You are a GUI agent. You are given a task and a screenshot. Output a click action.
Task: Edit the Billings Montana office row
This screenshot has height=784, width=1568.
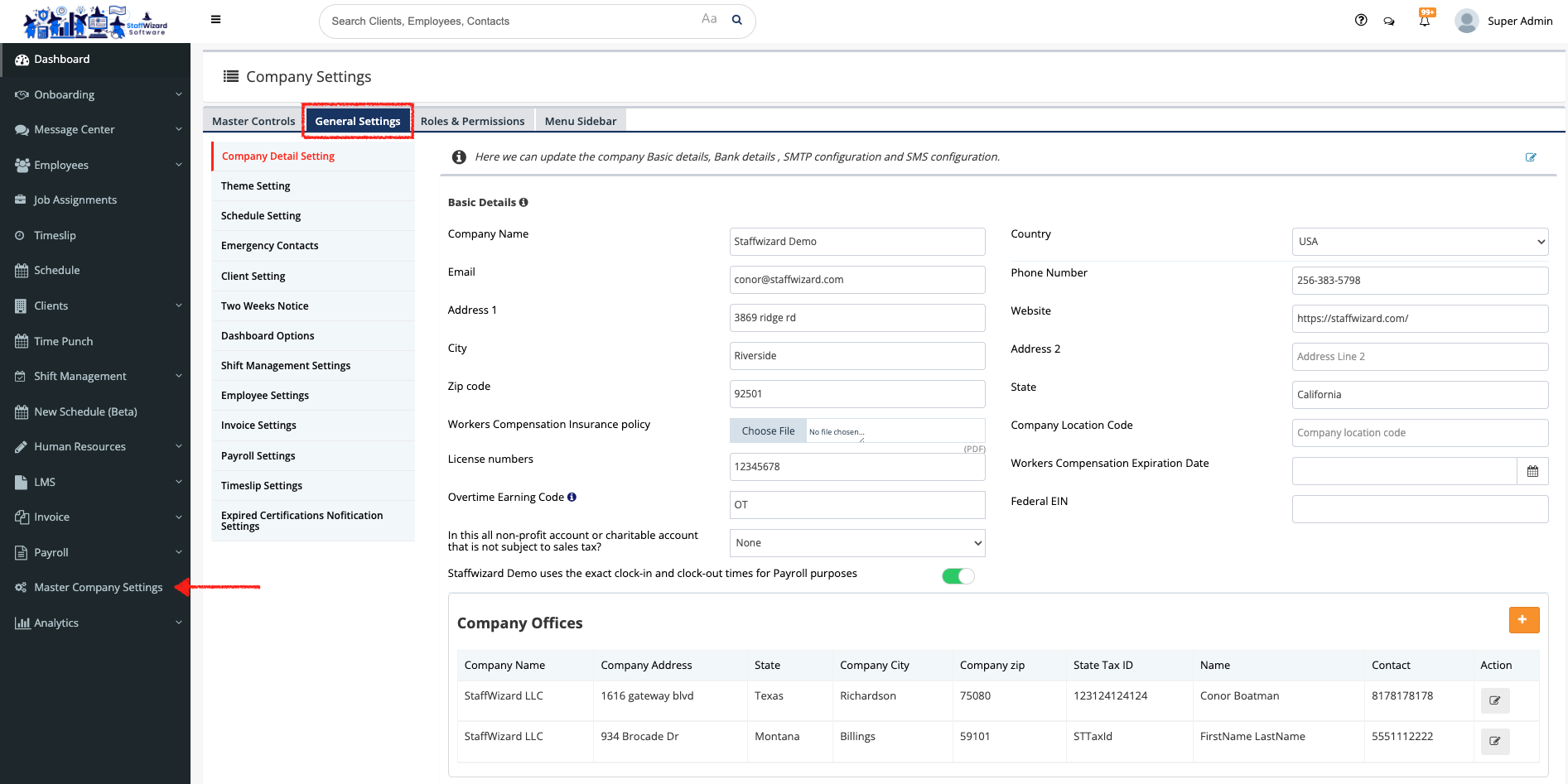pos(1495,741)
